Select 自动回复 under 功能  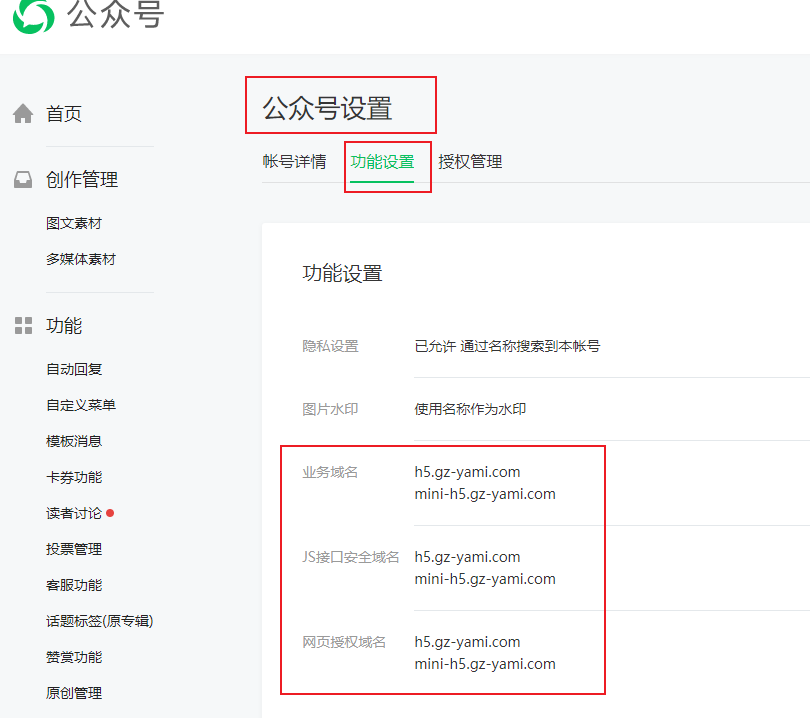click(74, 369)
